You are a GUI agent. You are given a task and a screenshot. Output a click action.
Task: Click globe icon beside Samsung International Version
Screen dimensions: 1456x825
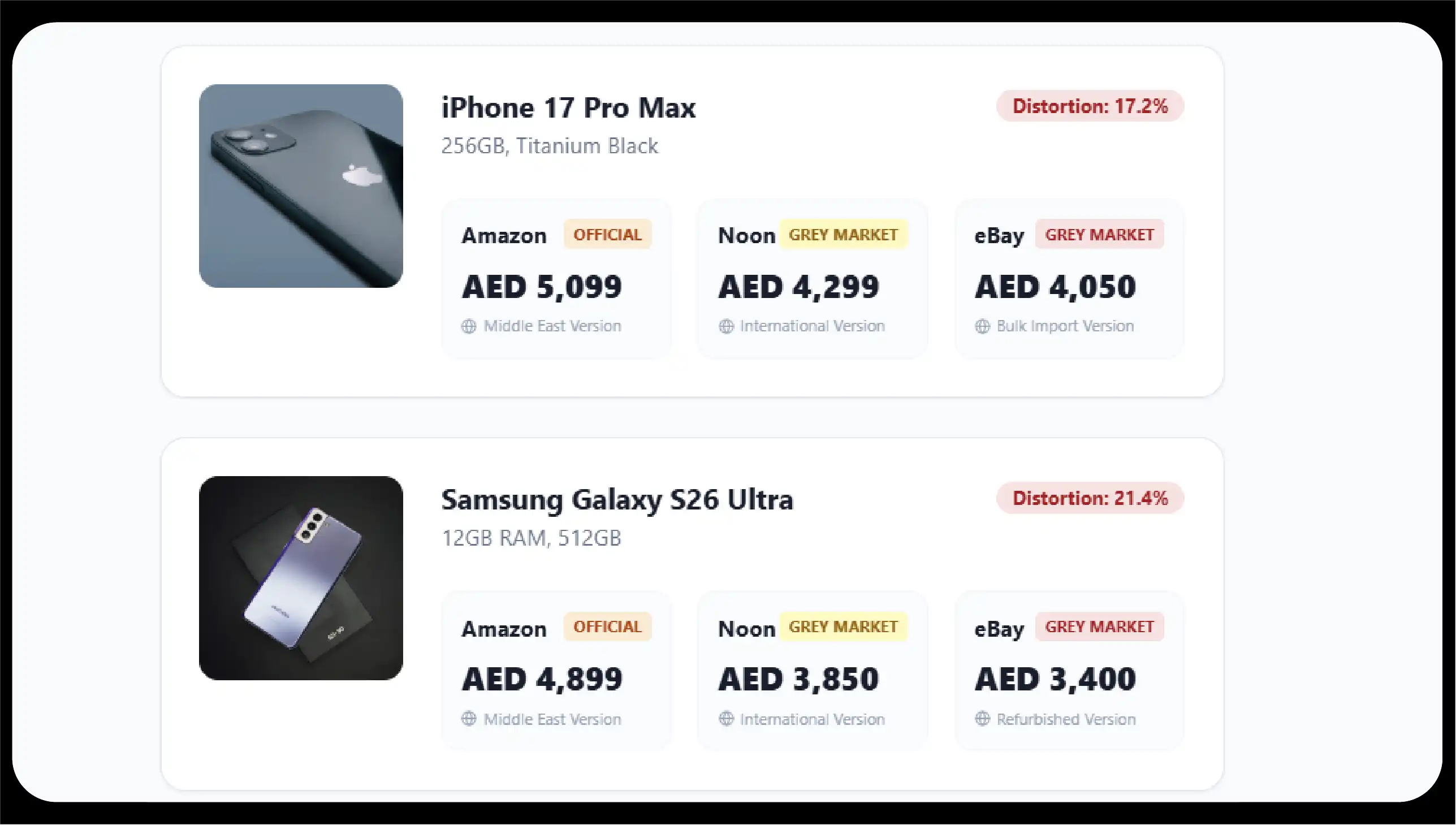point(726,719)
